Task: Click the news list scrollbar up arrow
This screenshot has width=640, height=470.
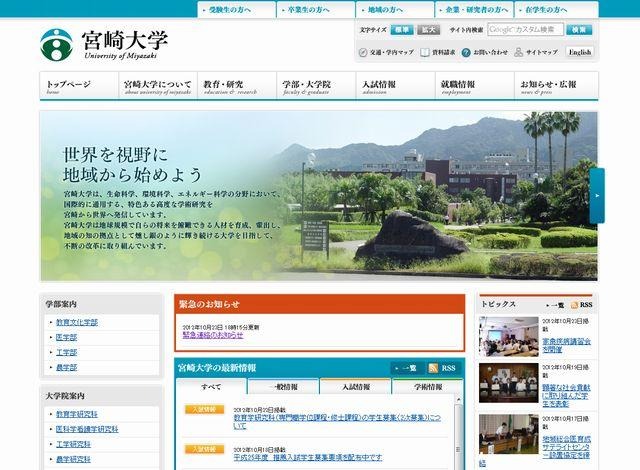Action: tap(458, 400)
